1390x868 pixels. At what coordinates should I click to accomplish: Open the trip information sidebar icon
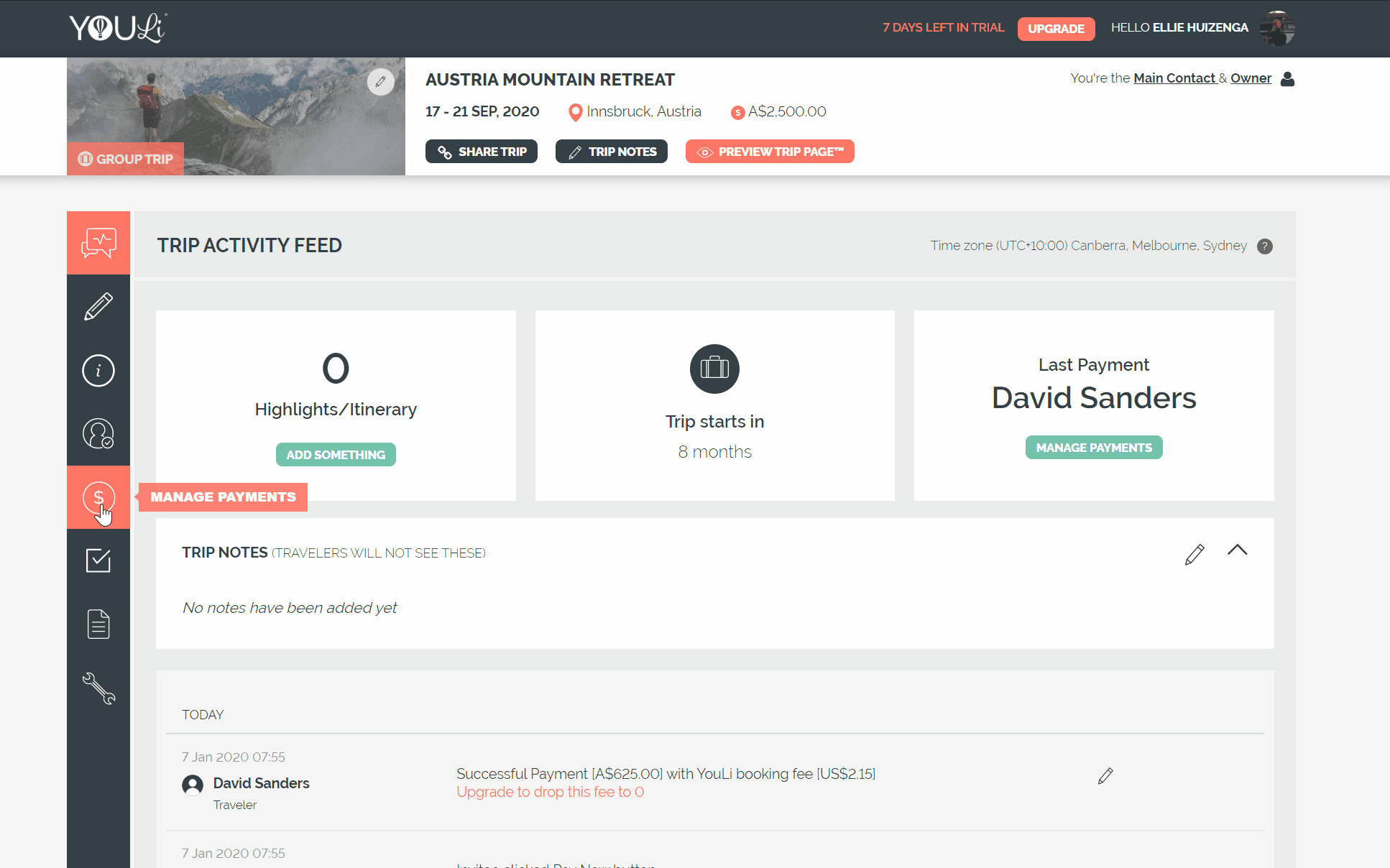(x=98, y=371)
